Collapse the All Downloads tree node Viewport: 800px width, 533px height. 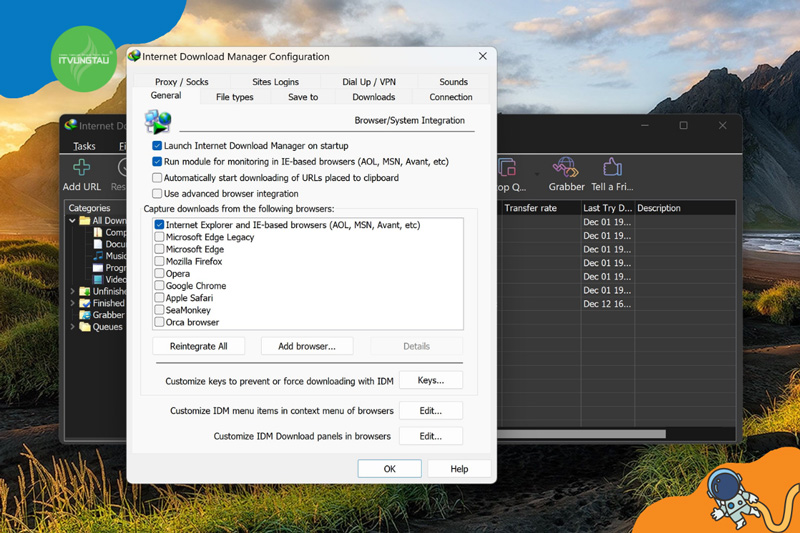[72, 220]
